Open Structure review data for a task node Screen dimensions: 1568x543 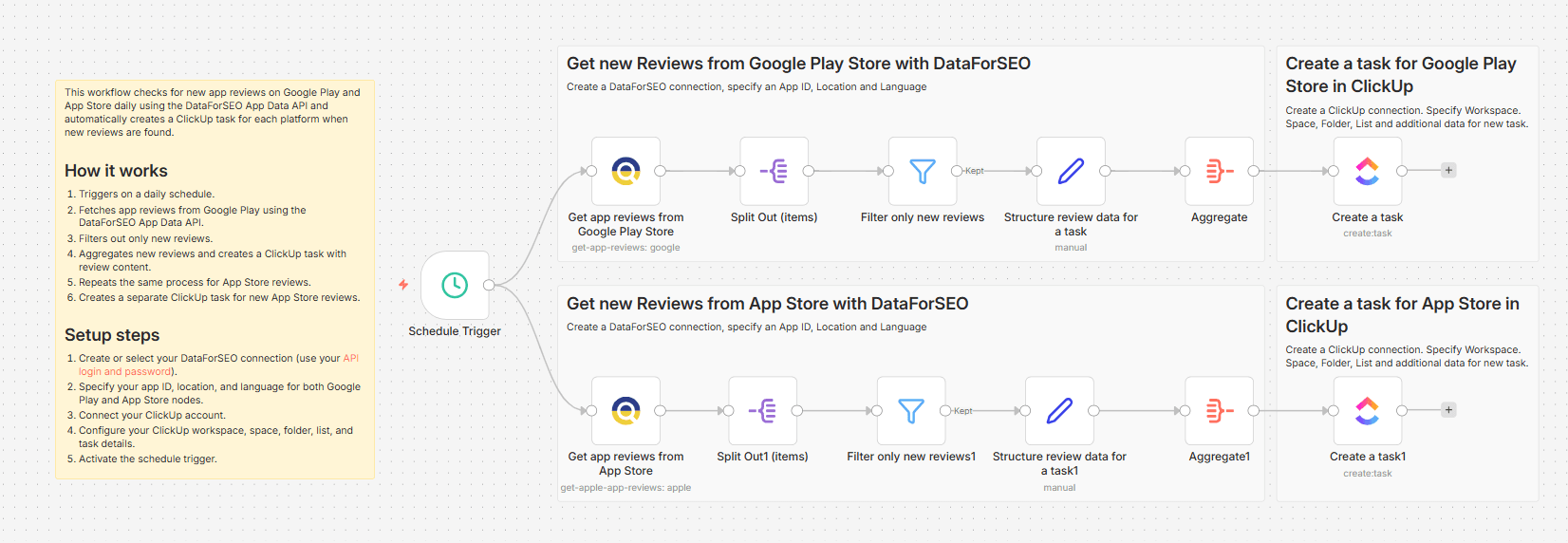(x=1071, y=171)
